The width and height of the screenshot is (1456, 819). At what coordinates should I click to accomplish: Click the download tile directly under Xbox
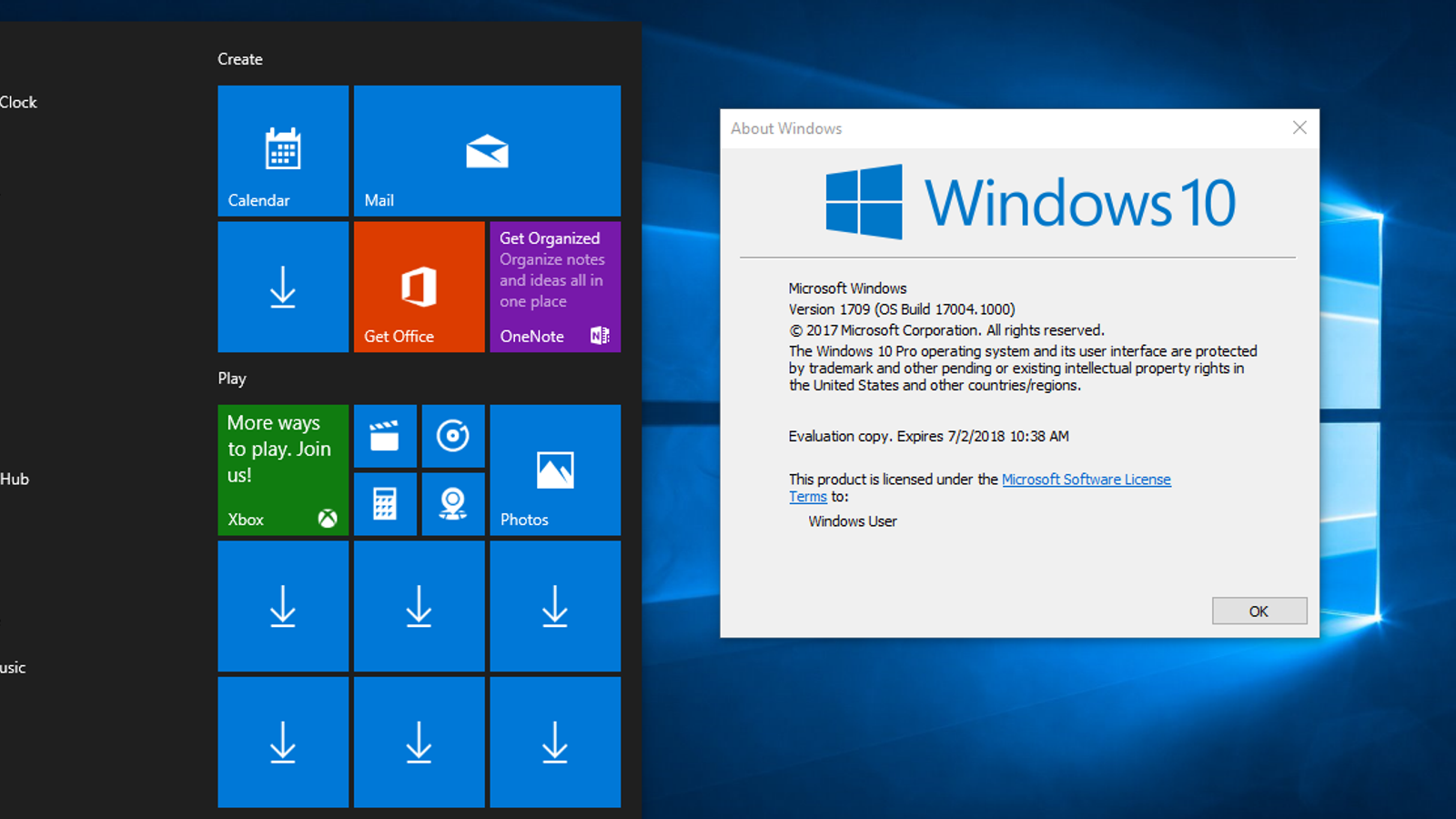point(283,606)
